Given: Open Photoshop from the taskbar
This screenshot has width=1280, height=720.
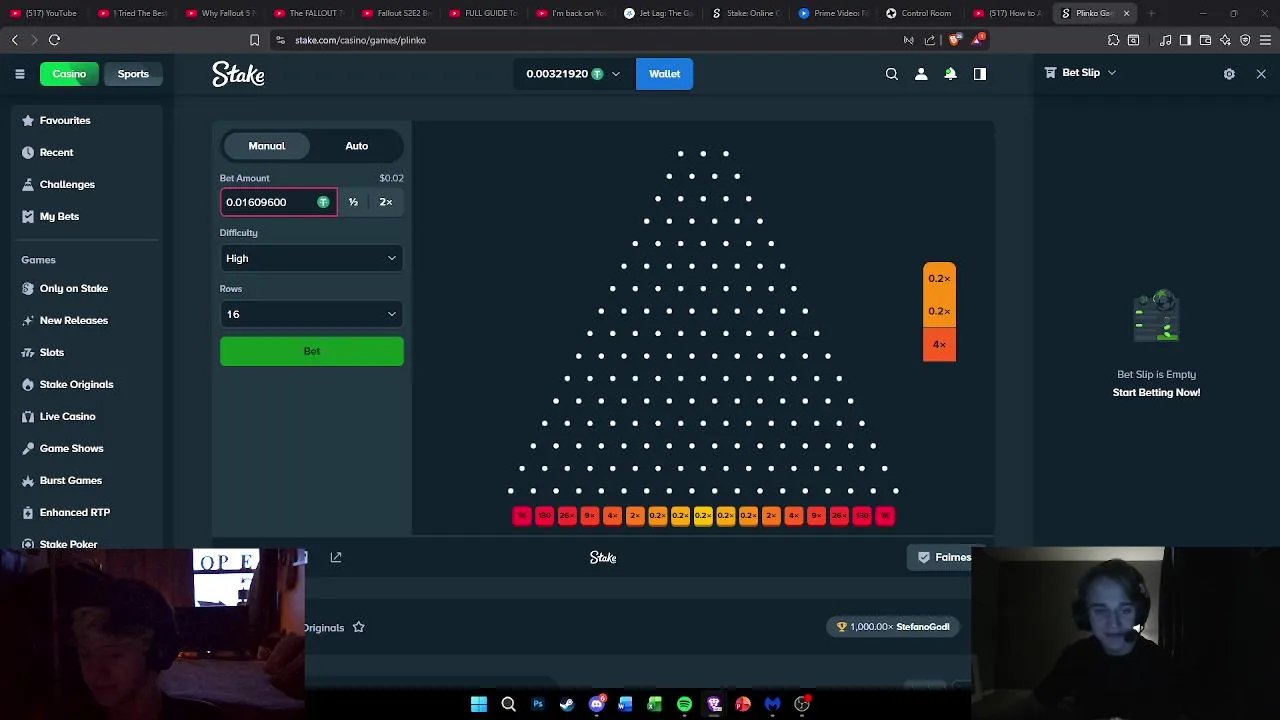Looking at the screenshot, I should [538, 704].
